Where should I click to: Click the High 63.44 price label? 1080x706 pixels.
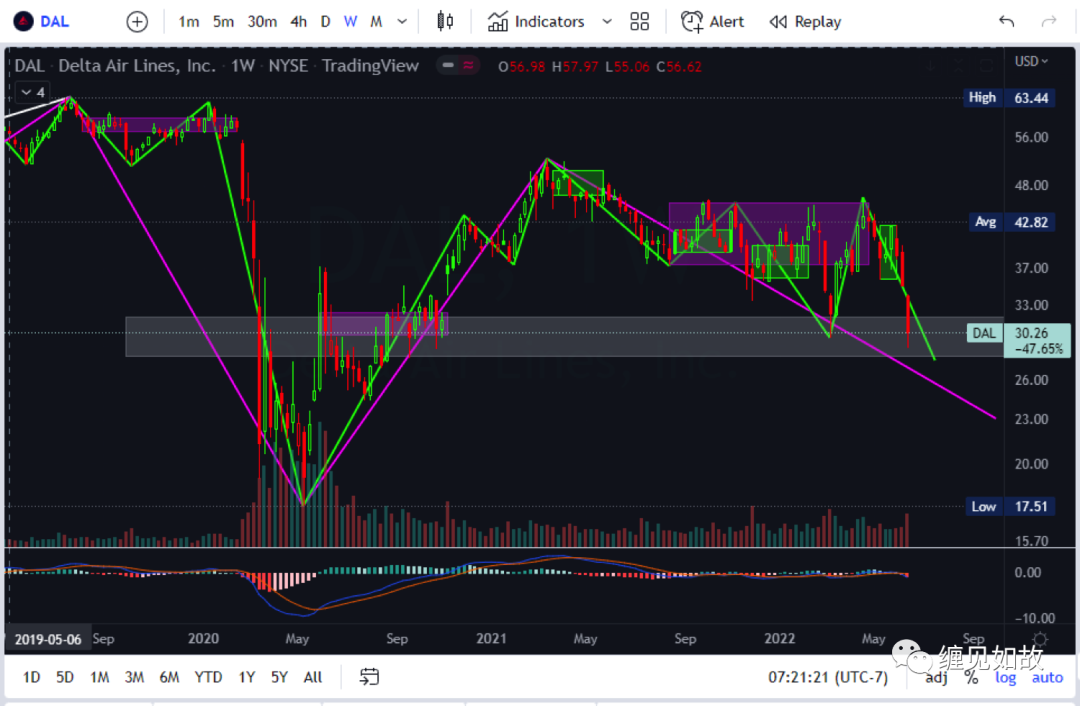click(1010, 98)
